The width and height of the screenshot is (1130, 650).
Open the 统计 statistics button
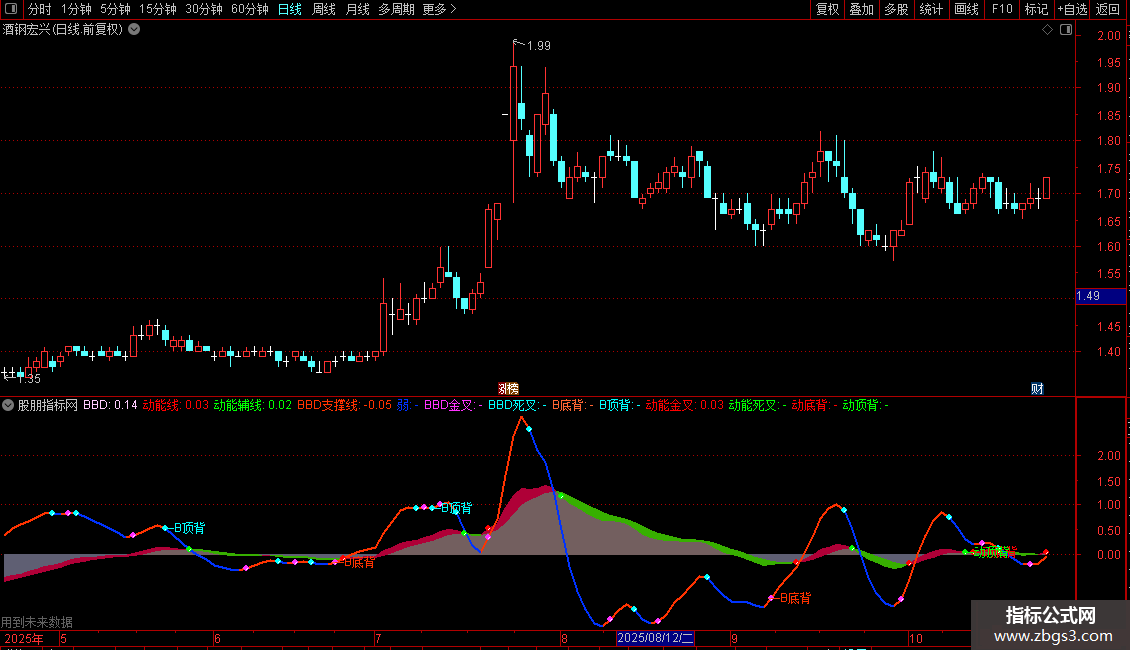pos(931,9)
